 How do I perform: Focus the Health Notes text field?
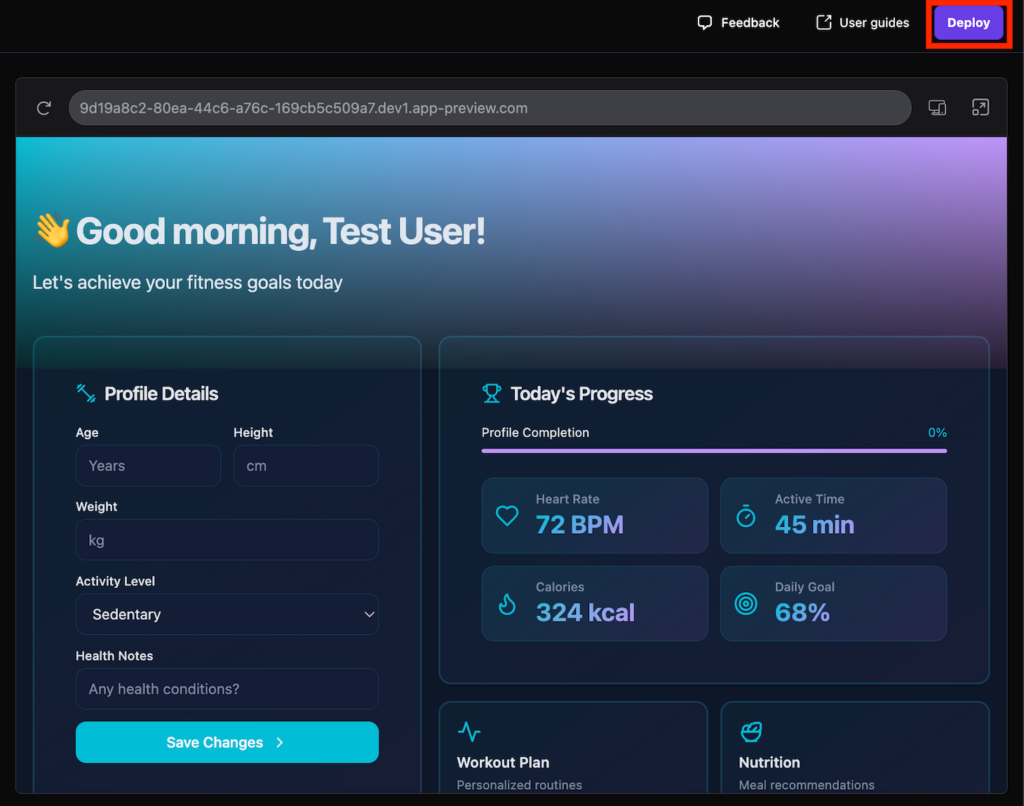pos(227,689)
